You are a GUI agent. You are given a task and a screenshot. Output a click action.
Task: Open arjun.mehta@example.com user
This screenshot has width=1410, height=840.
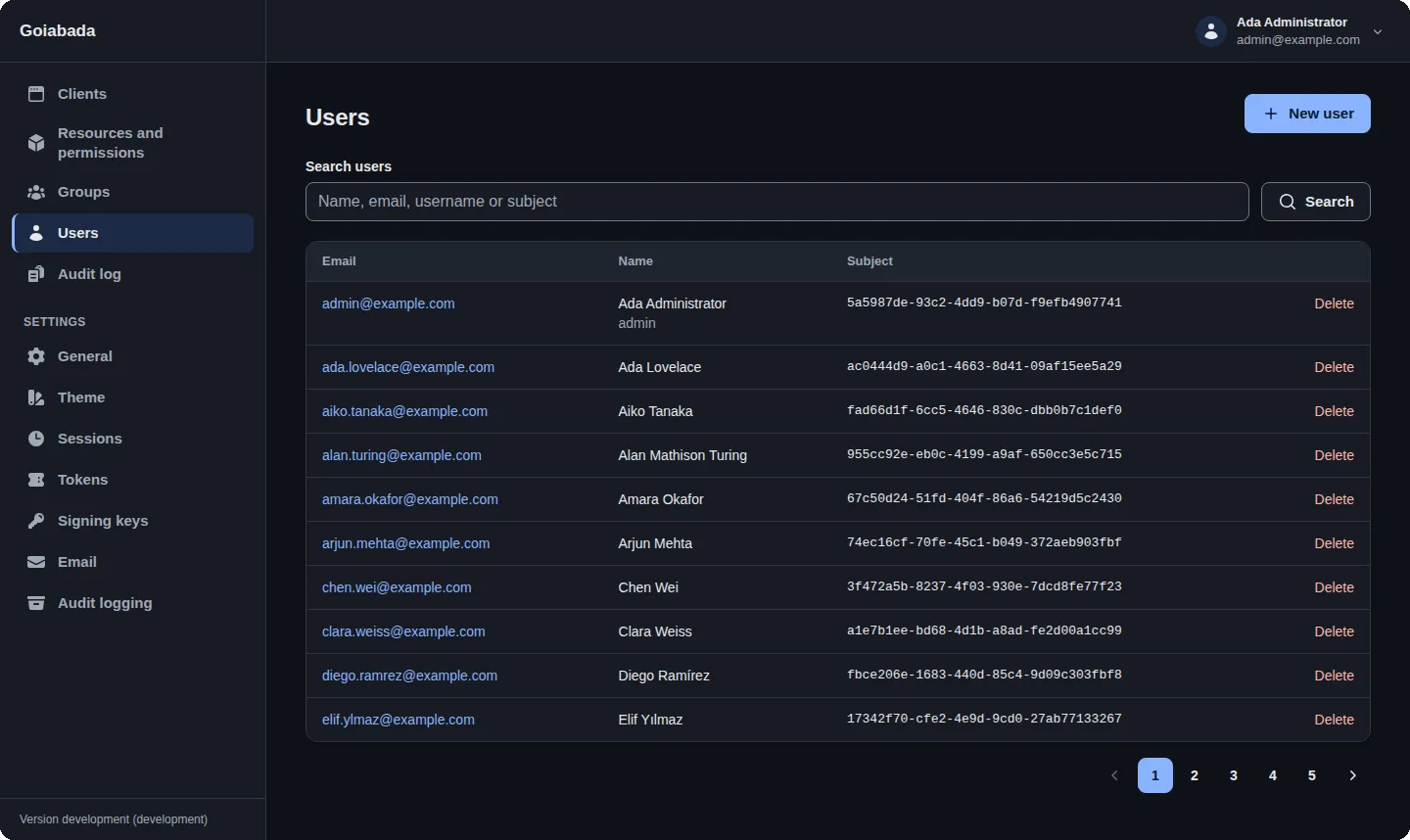(x=405, y=543)
